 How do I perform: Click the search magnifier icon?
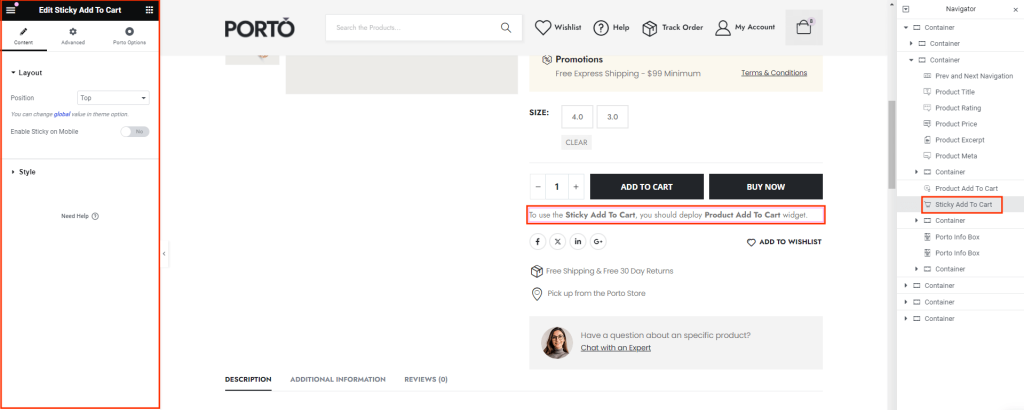coord(507,28)
